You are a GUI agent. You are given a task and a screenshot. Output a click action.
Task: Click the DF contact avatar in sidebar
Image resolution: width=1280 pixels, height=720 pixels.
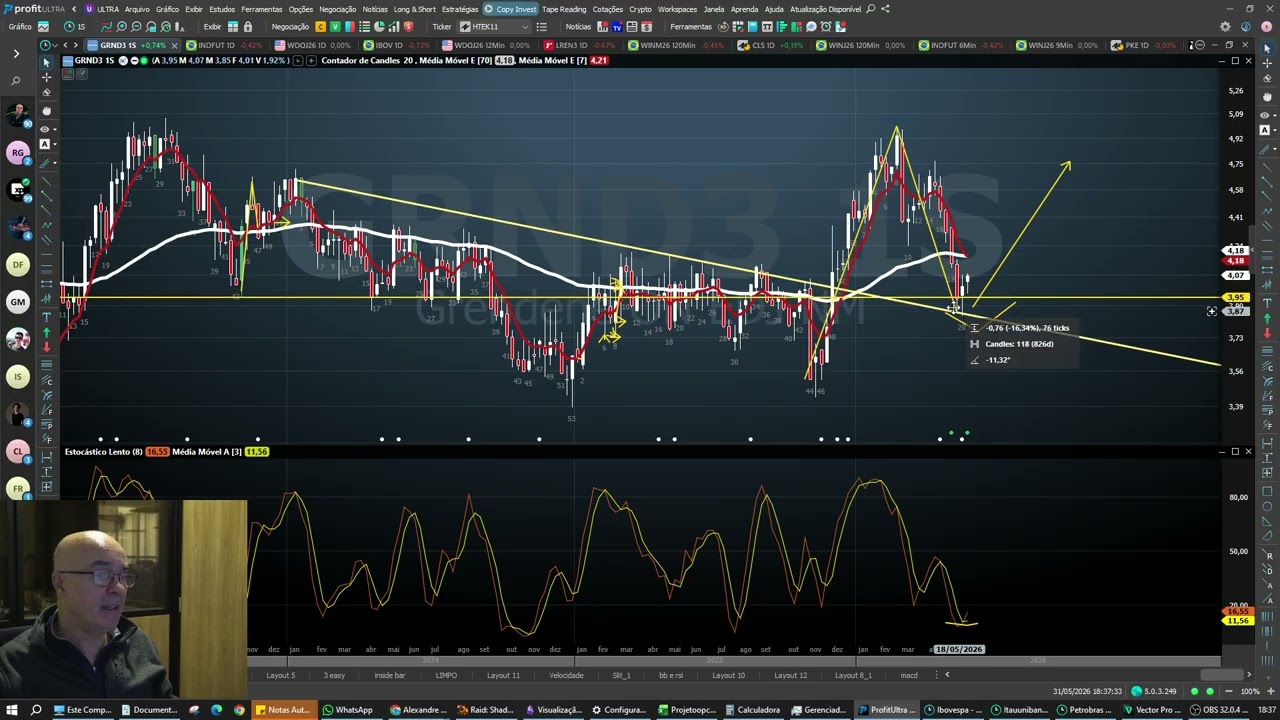17,264
